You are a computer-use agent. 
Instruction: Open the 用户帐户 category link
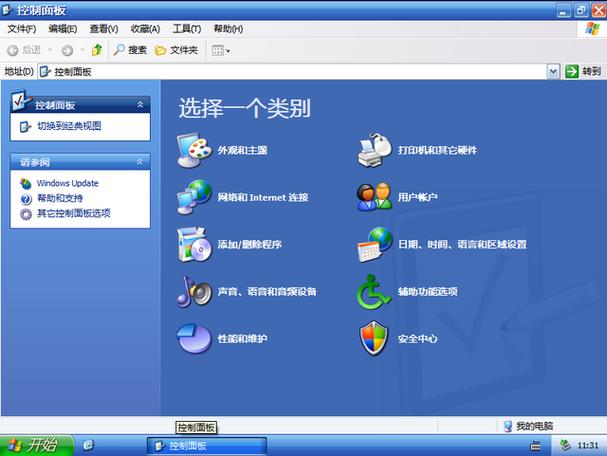417,197
